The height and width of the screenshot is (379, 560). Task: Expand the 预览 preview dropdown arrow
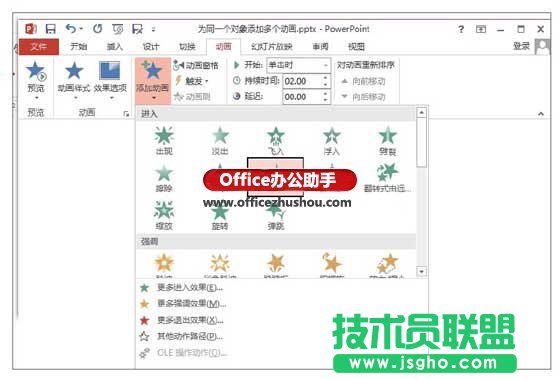[x=36, y=98]
